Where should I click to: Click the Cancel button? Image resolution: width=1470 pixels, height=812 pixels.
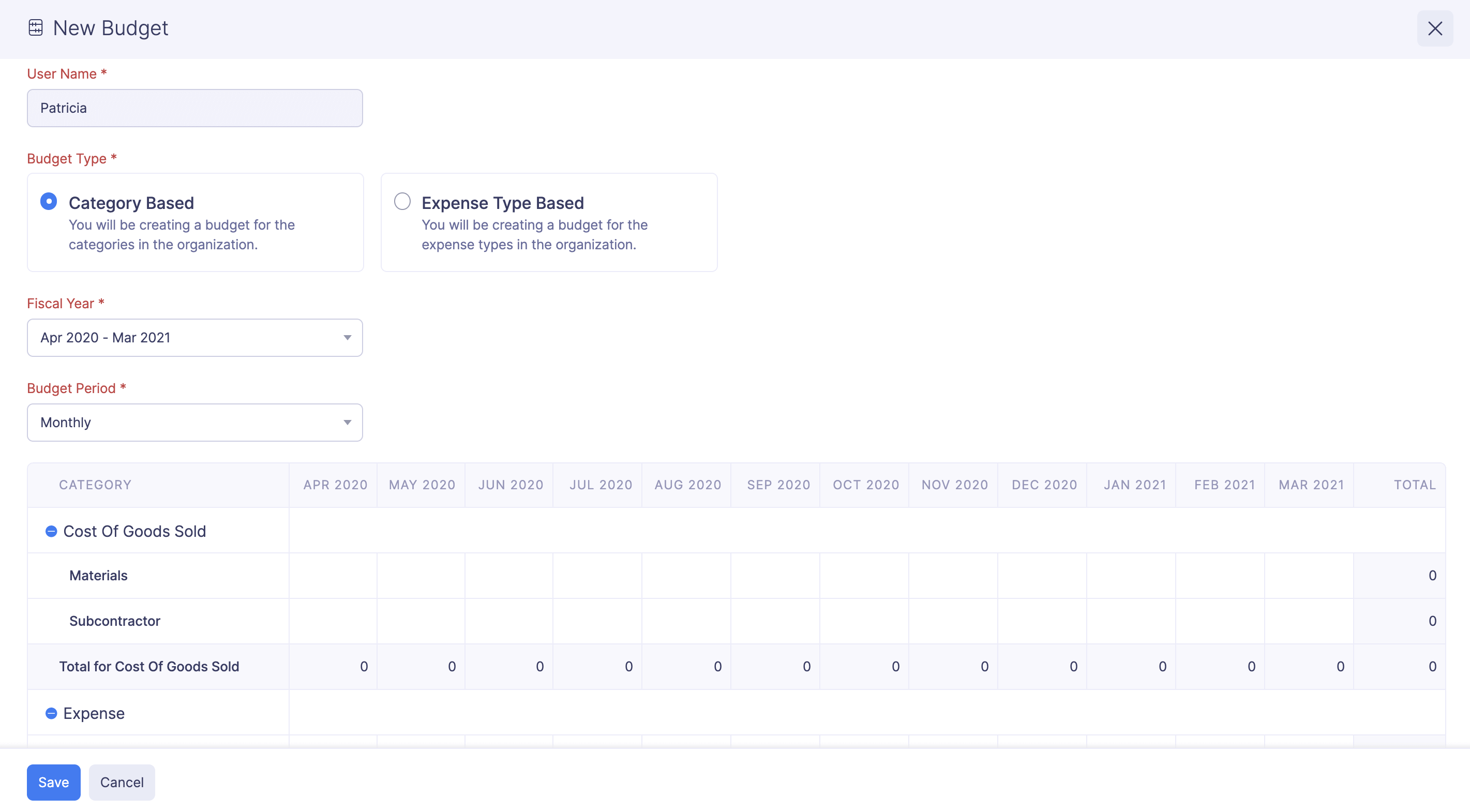pyautogui.click(x=121, y=783)
